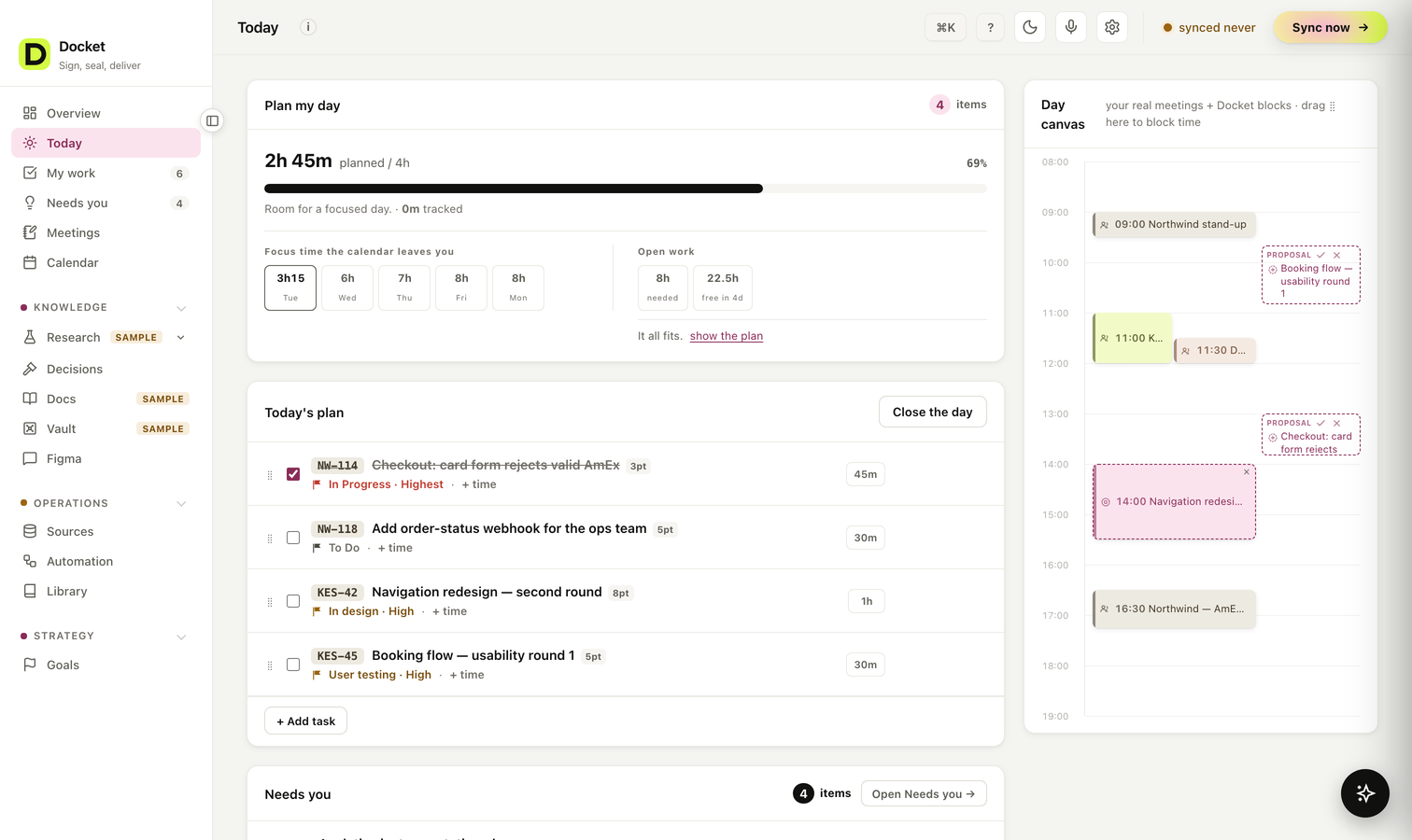Open Calendar in sidebar

106,262
